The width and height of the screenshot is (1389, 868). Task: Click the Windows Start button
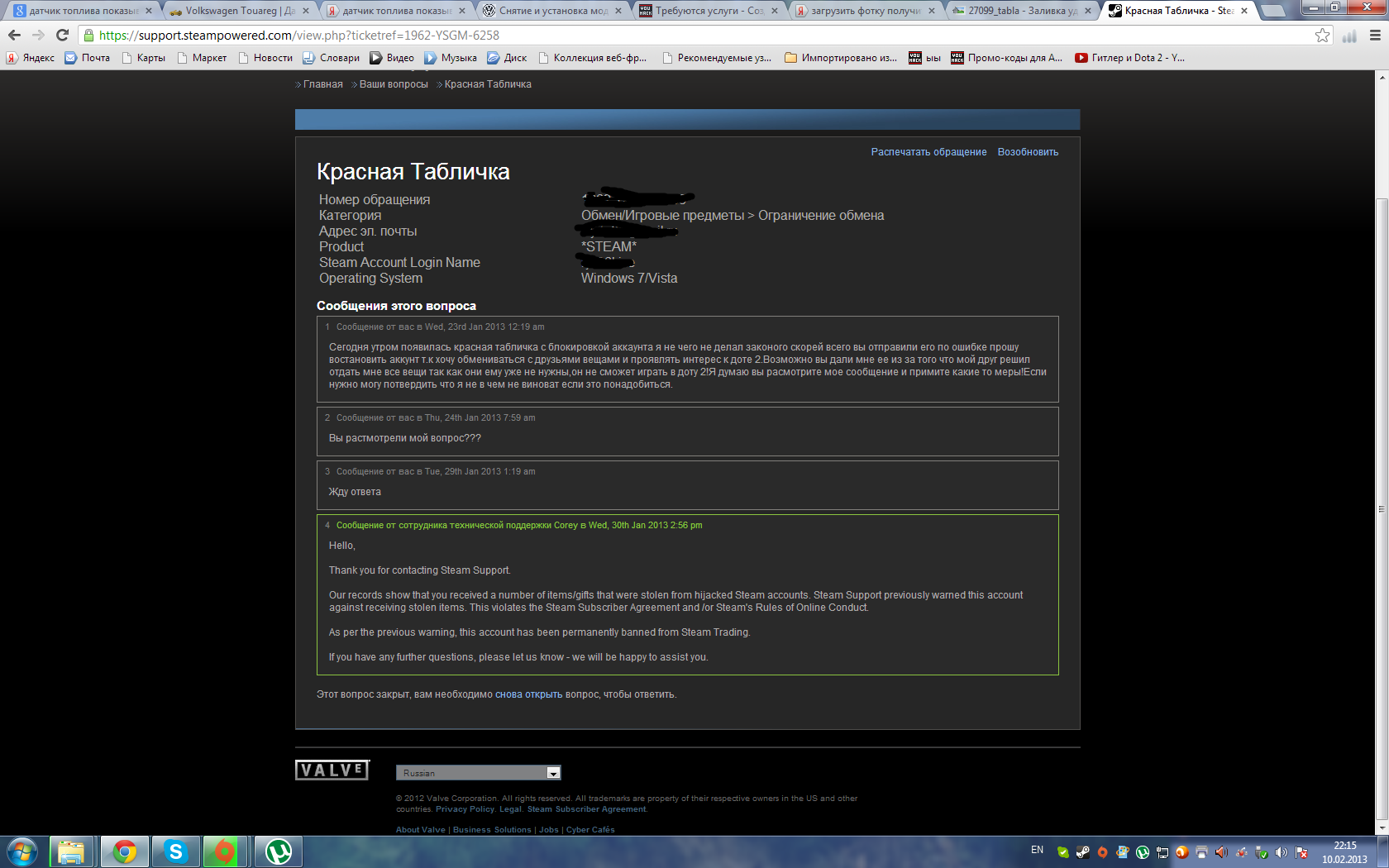coord(22,851)
